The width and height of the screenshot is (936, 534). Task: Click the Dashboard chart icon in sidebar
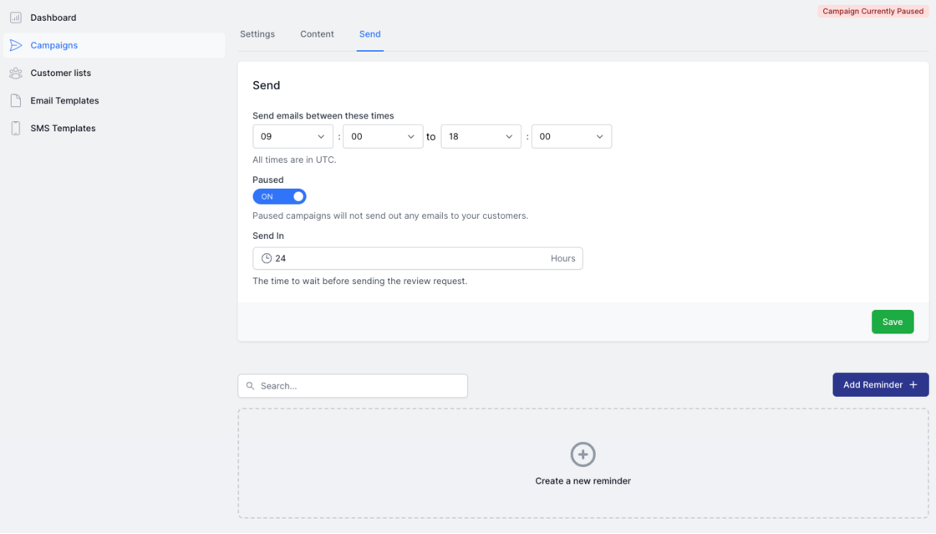16,18
